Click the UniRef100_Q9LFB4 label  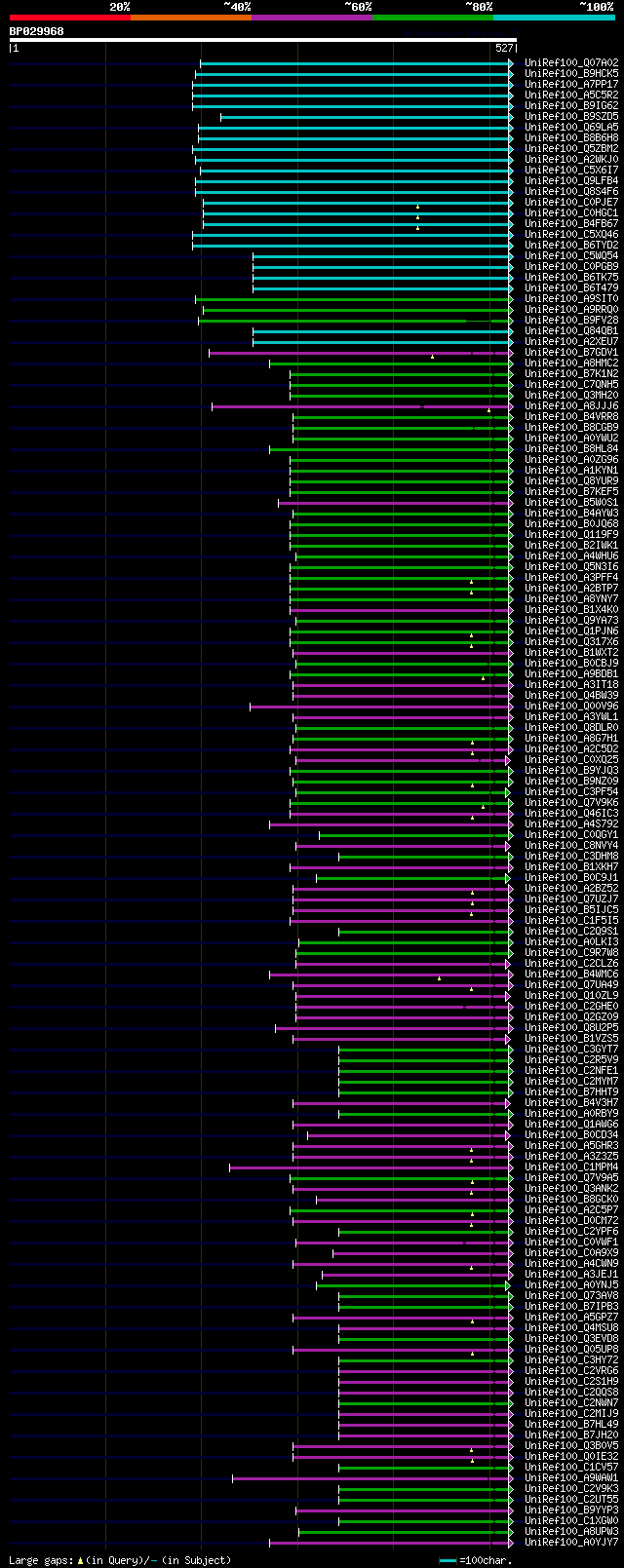(x=571, y=181)
